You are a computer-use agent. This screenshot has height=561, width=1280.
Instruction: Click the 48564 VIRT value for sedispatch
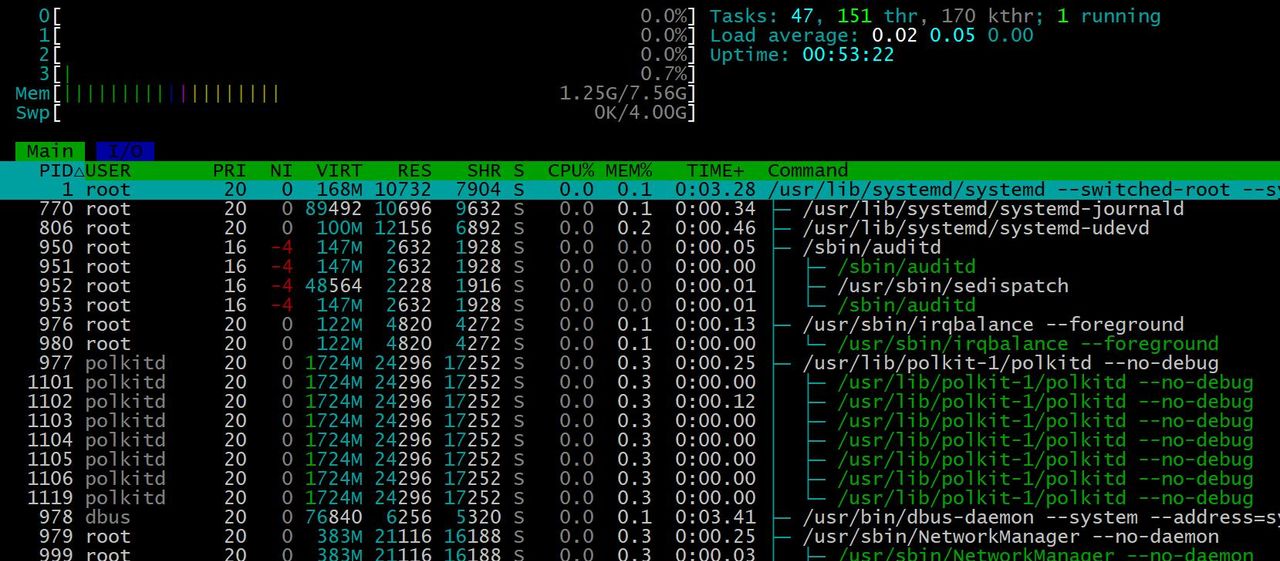tap(333, 286)
